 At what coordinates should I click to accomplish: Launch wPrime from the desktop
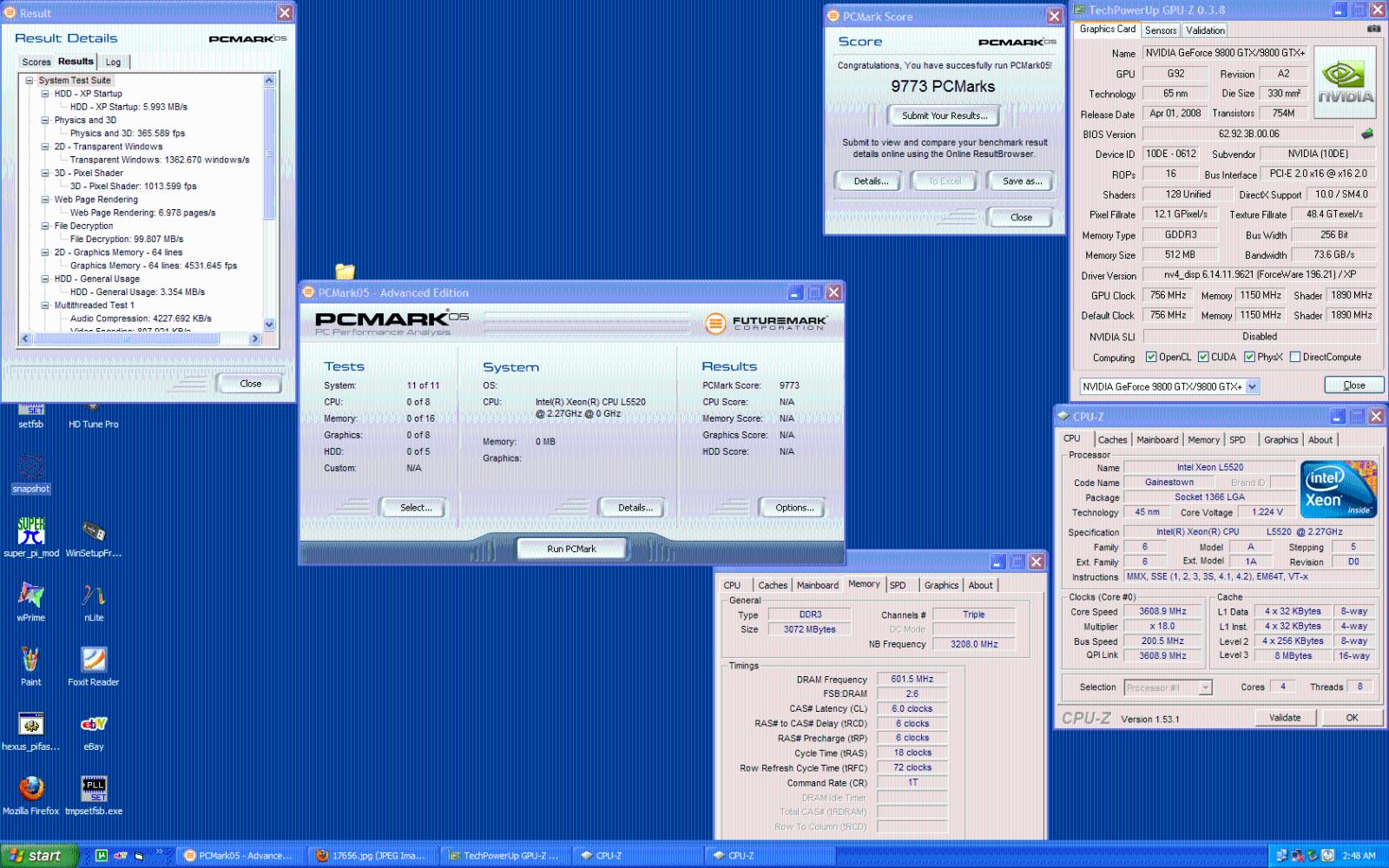pyautogui.click(x=31, y=602)
